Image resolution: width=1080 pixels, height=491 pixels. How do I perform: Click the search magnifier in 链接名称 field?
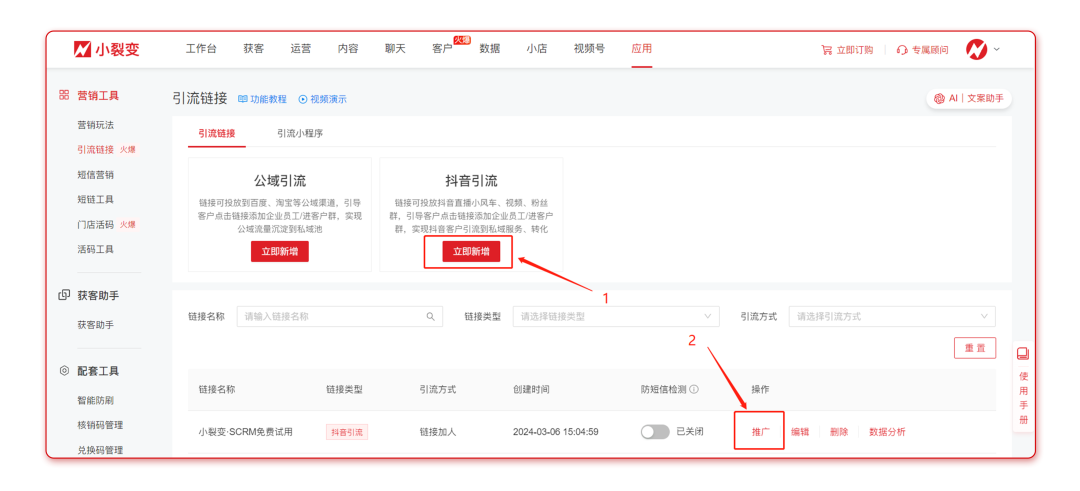(431, 316)
